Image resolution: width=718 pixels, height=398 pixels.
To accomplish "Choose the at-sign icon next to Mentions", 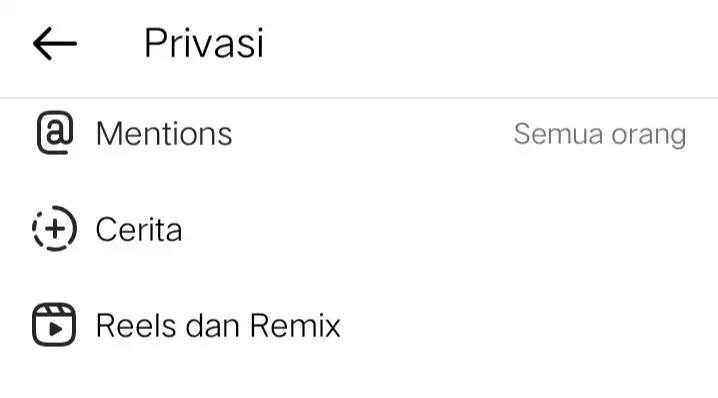I will (55, 133).
